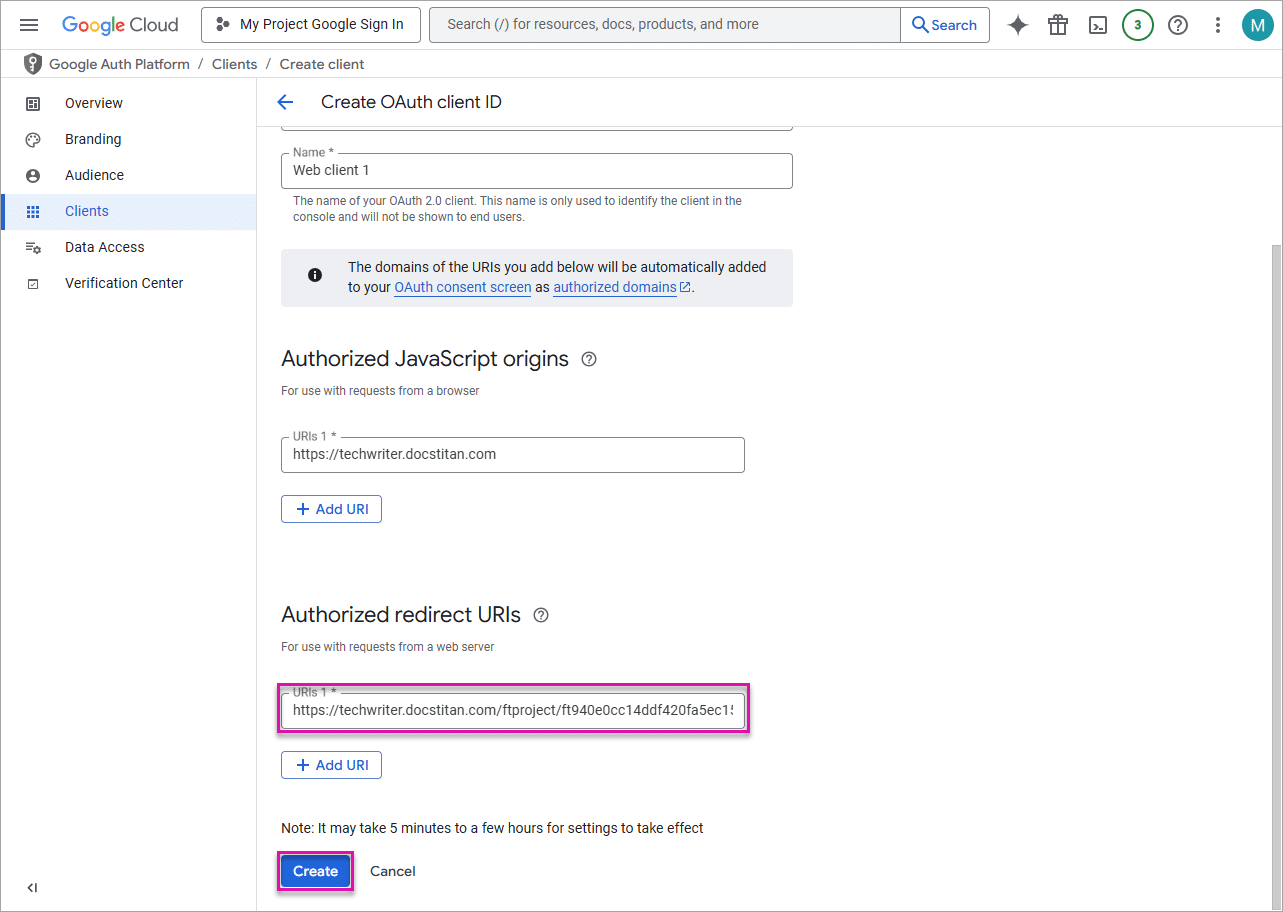The image size is (1283, 912).
Task: Click the Create OAuth client ID heading
Action: point(411,102)
